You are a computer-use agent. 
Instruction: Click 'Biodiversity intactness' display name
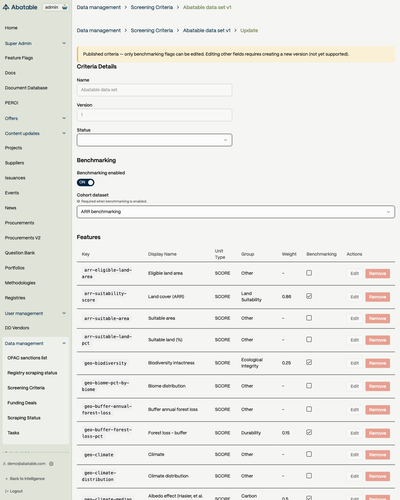[171, 363]
